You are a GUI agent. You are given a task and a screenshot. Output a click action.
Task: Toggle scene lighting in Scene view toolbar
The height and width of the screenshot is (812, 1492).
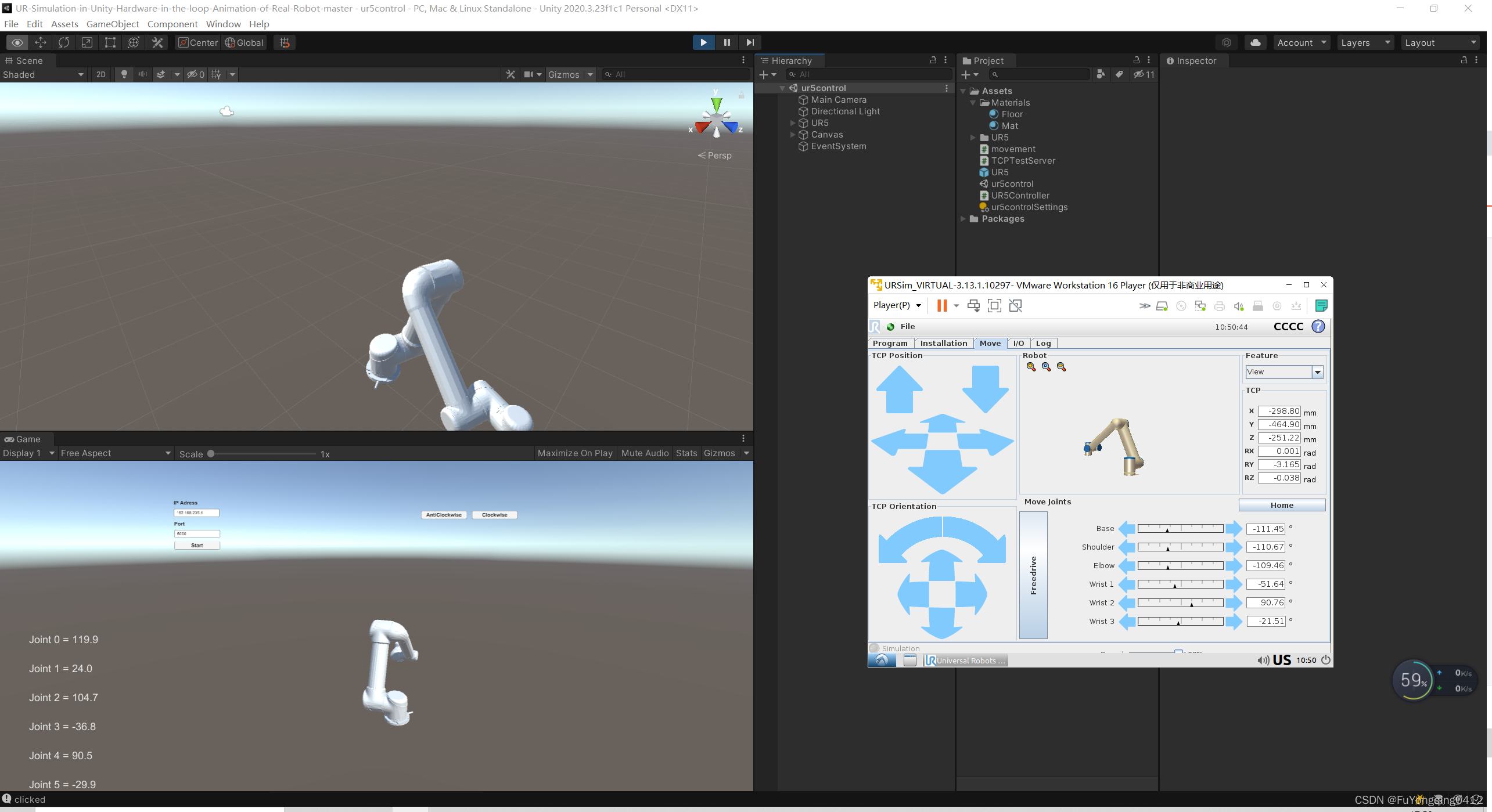(x=124, y=74)
